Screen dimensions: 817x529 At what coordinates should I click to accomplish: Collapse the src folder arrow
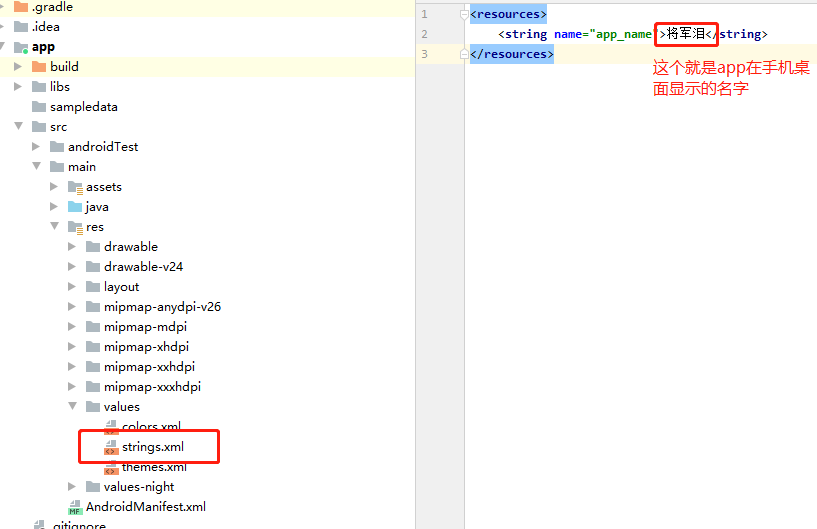tap(19, 126)
